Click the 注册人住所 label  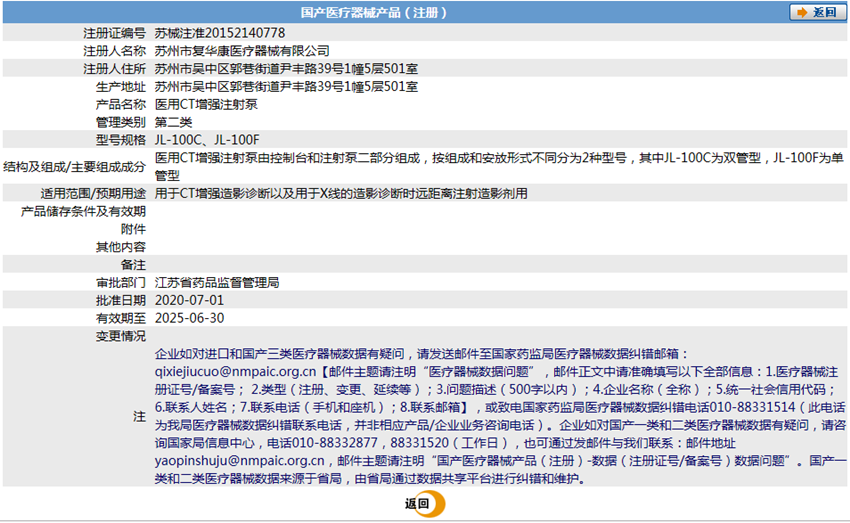pos(114,69)
